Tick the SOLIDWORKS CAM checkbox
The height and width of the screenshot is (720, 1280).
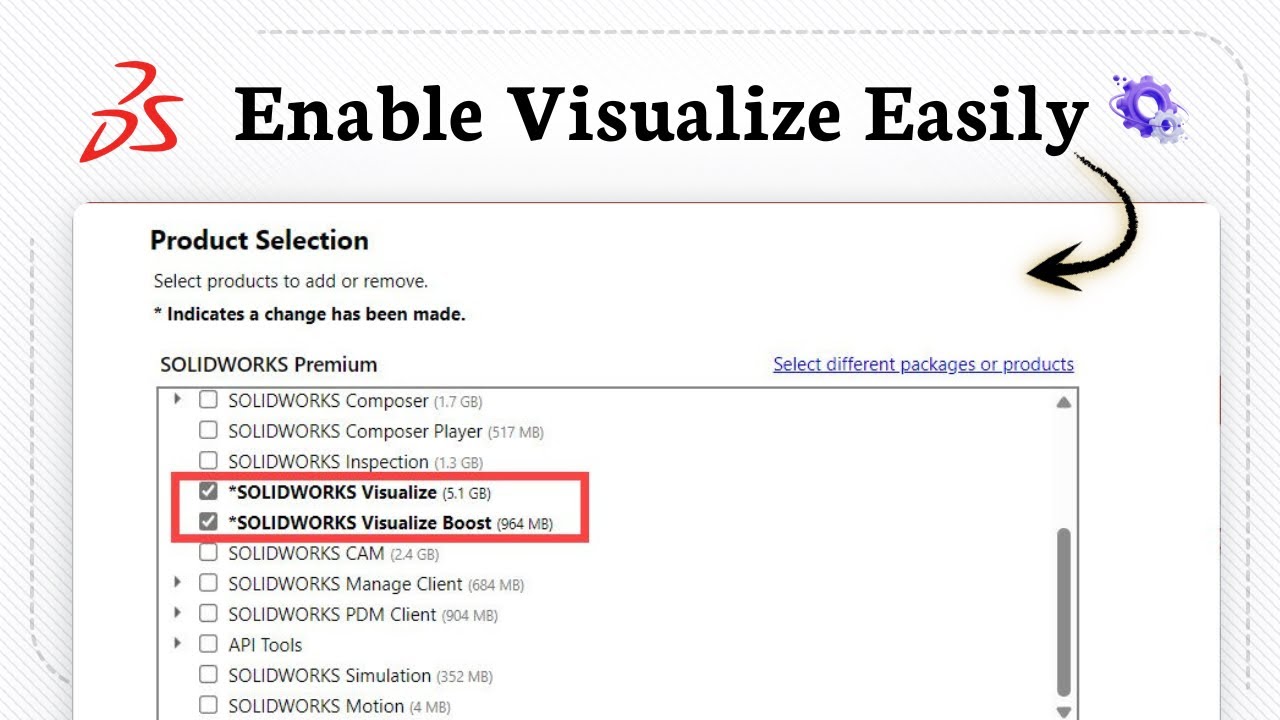point(208,552)
